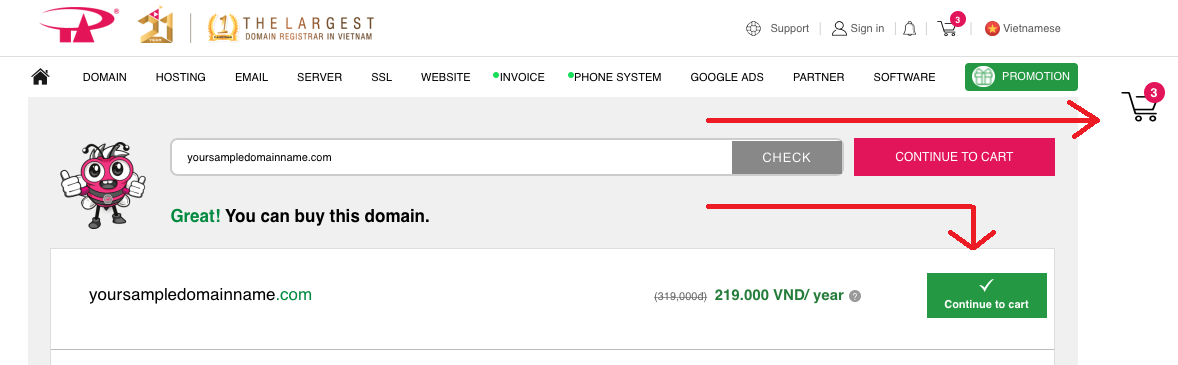The image size is (1178, 365).
Task: Open the Vietnamese language selector
Action: point(1022,29)
